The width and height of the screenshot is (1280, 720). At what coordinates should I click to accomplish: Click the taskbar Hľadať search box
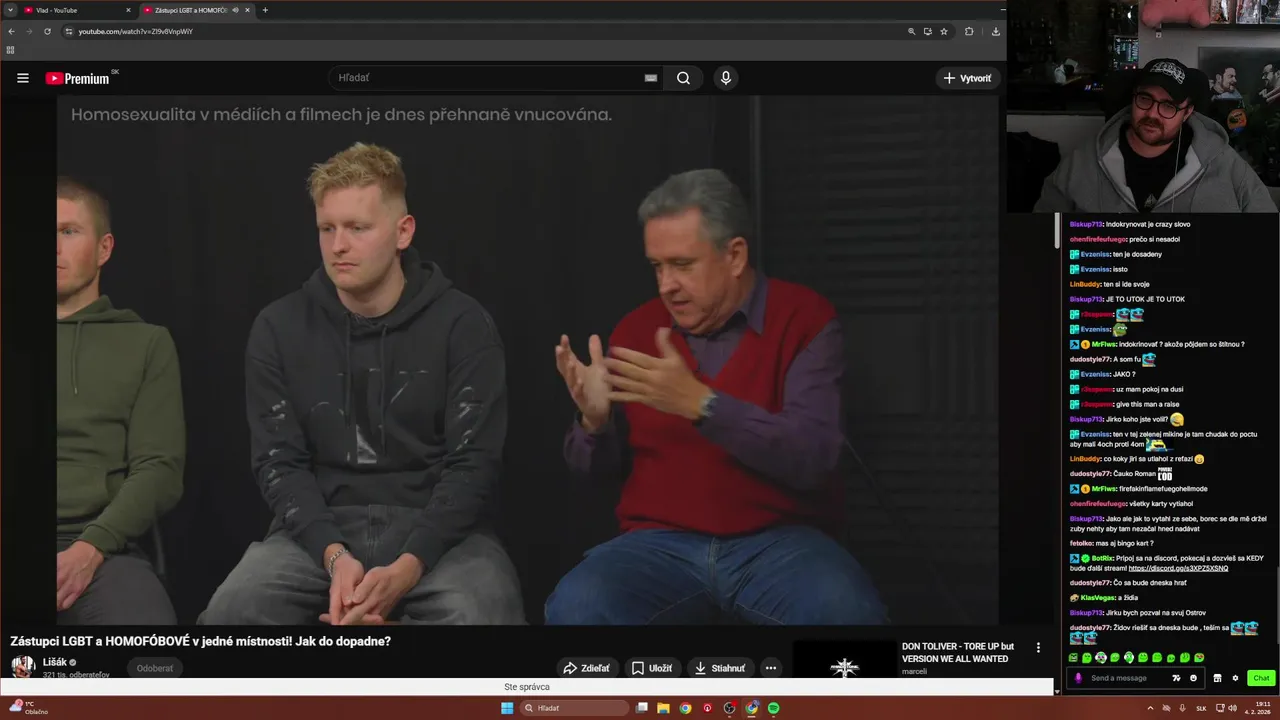point(574,708)
